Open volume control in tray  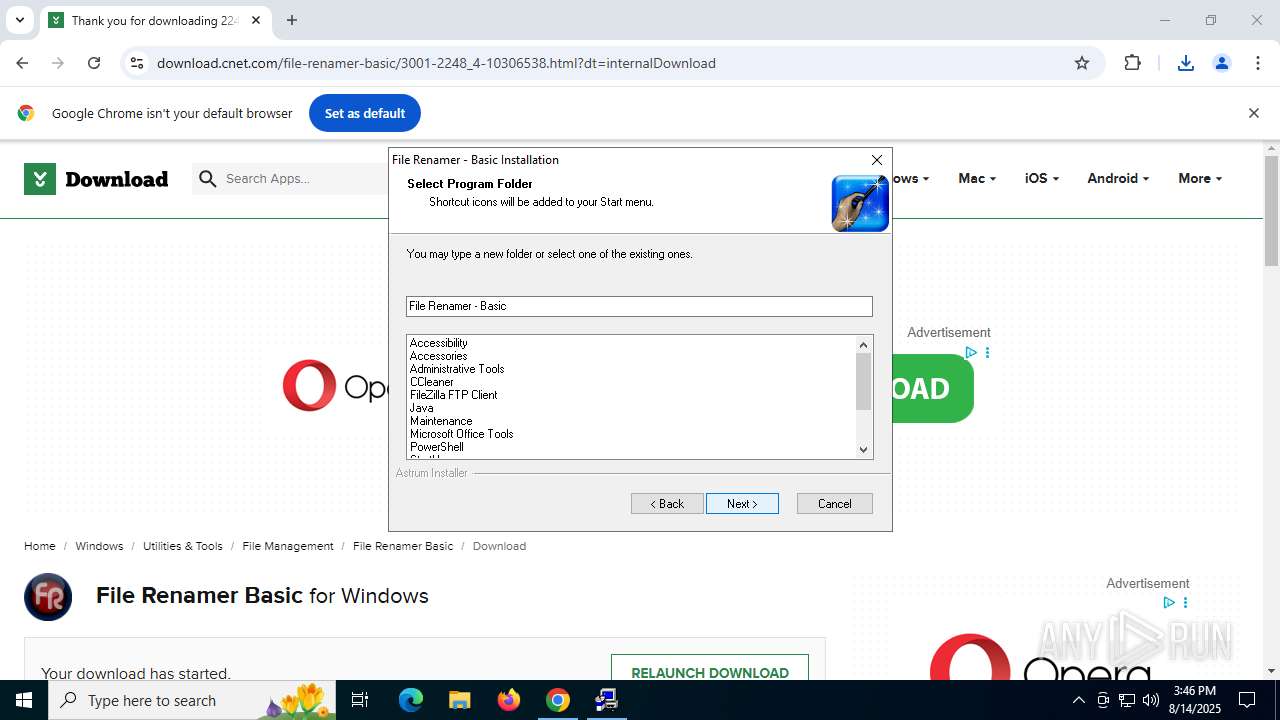(x=1151, y=700)
